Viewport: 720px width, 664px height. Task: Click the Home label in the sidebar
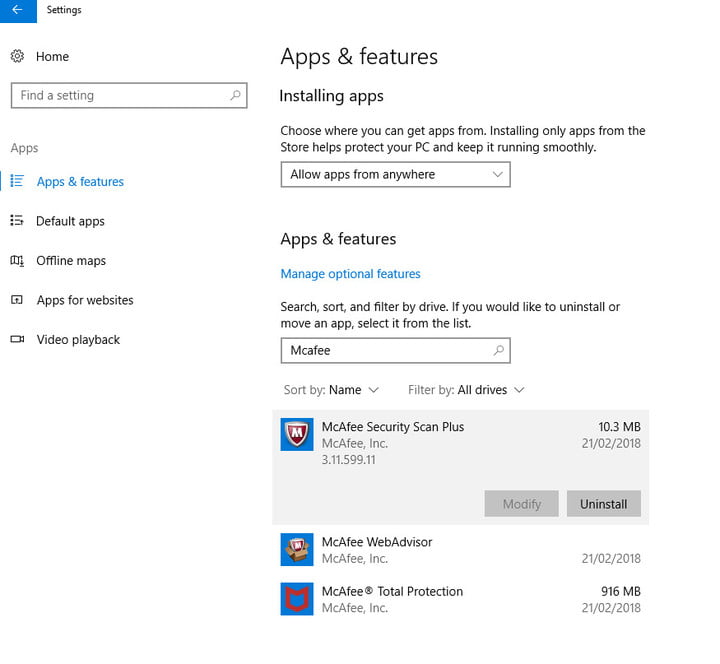pos(52,56)
